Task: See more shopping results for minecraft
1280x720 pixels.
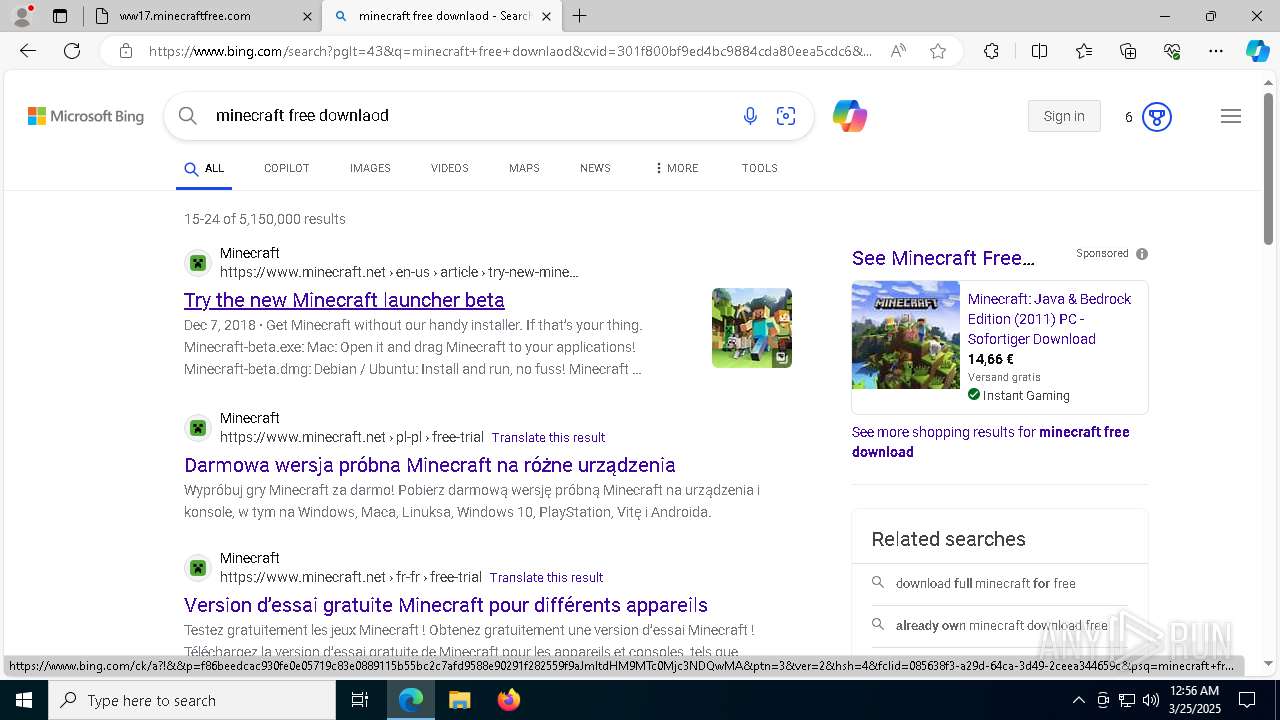Action: tap(991, 442)
